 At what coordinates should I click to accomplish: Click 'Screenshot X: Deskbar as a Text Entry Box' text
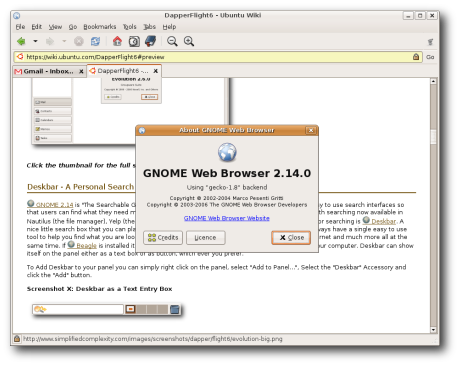(x=99, y=289)
